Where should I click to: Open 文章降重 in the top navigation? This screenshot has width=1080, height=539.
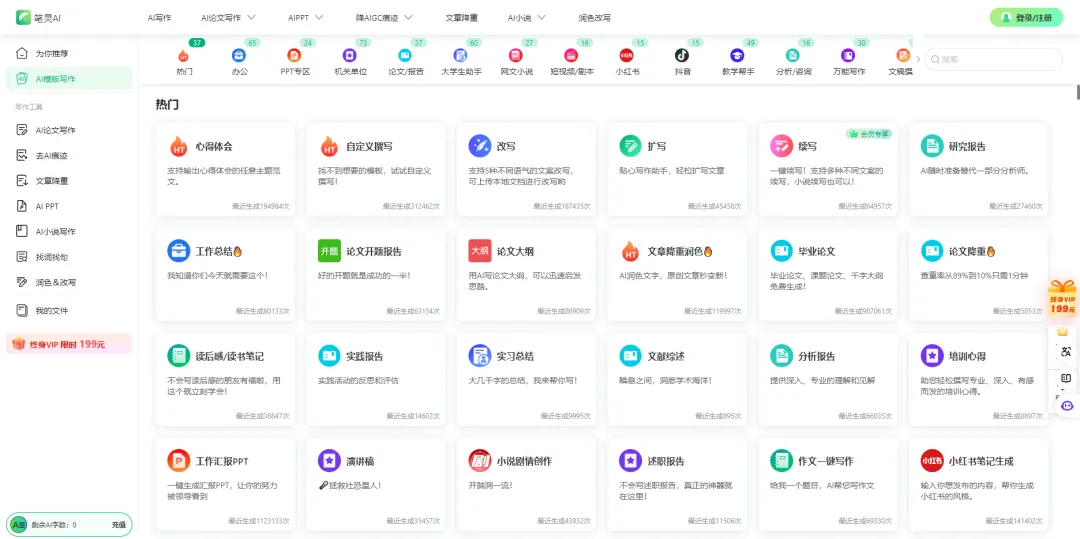tap(461, 18)
